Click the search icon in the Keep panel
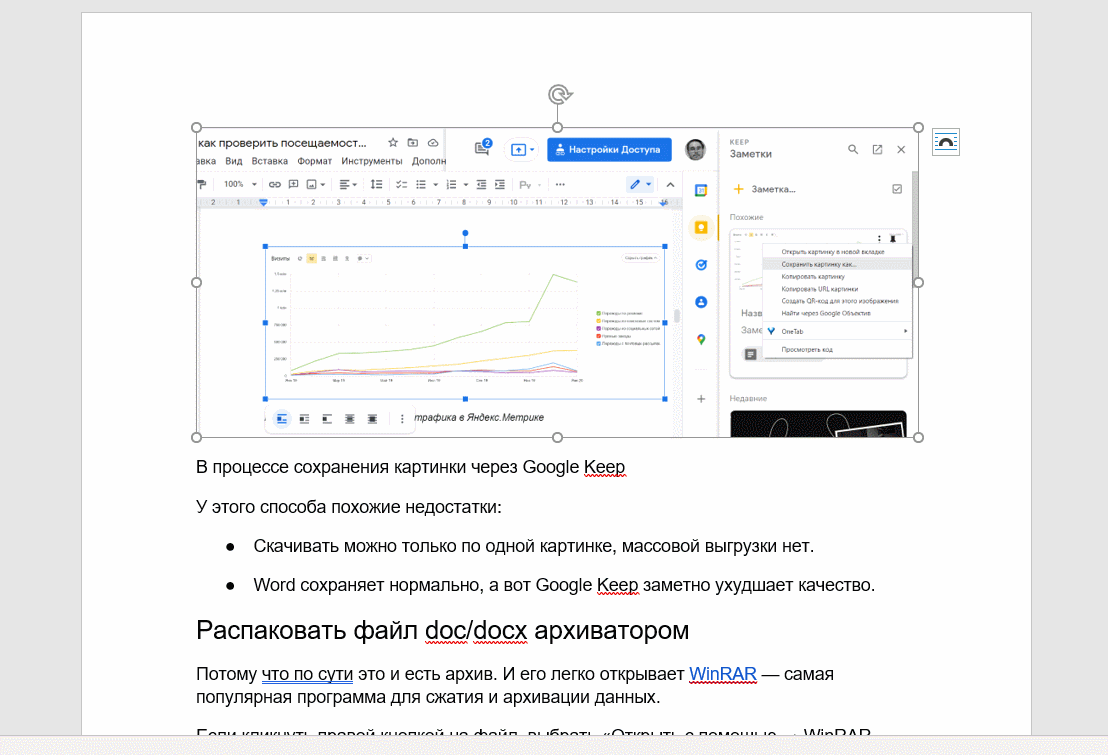Viewport: 1108px width, 755px height. click(x=853, y=149)
